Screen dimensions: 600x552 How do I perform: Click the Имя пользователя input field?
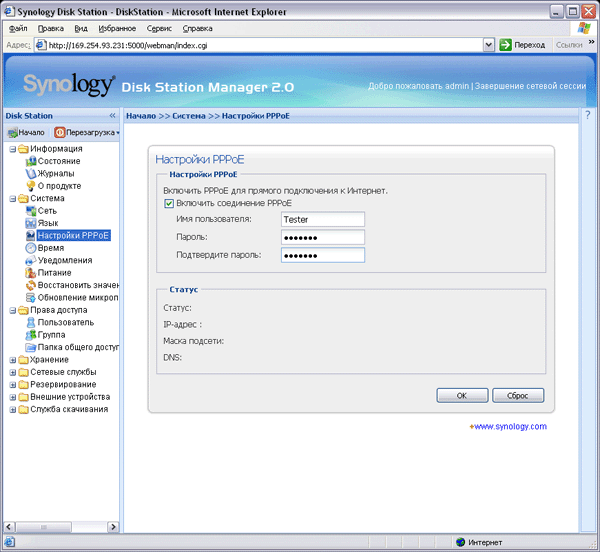point(323,220)
